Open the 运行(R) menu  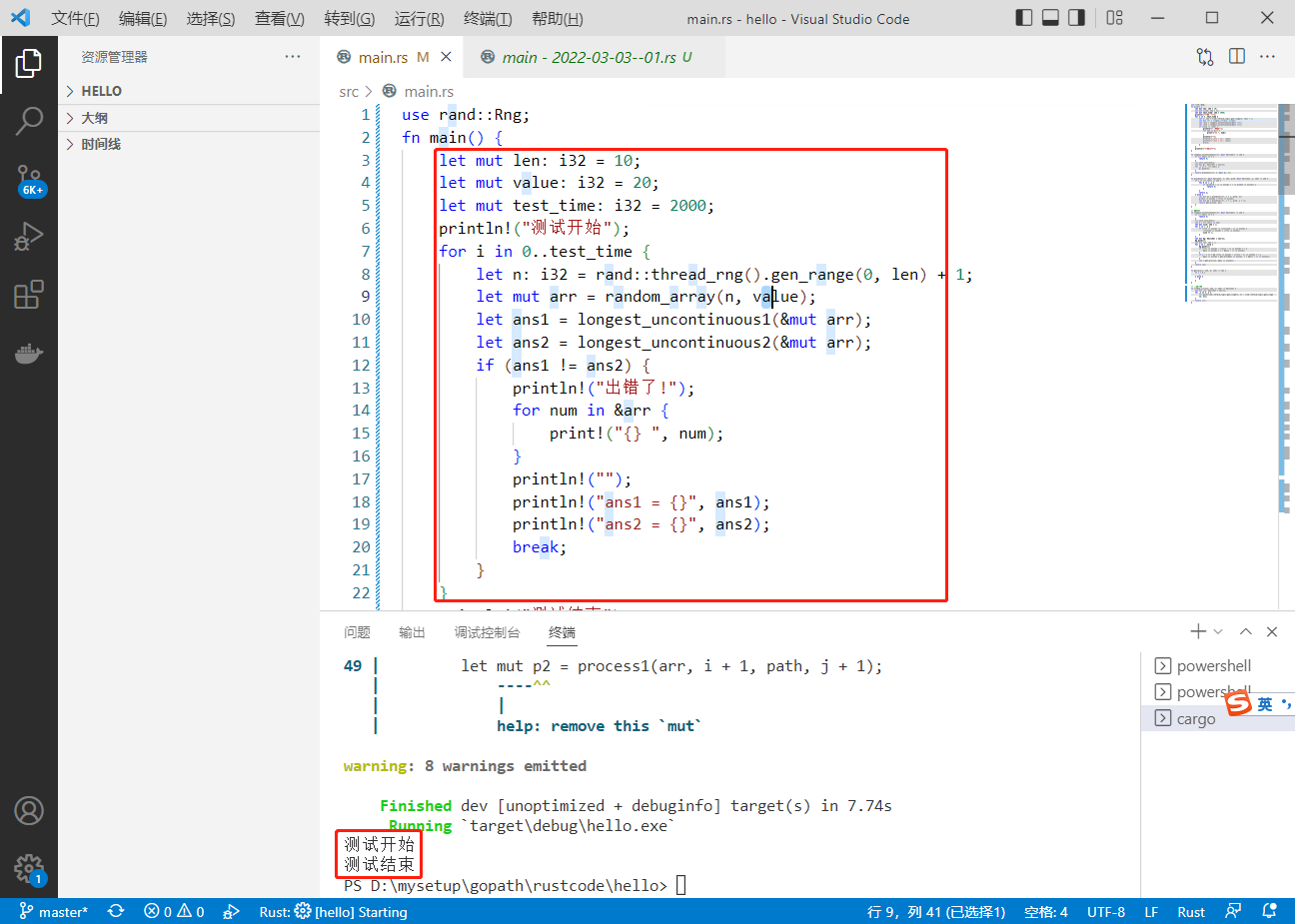click(419, 18)
